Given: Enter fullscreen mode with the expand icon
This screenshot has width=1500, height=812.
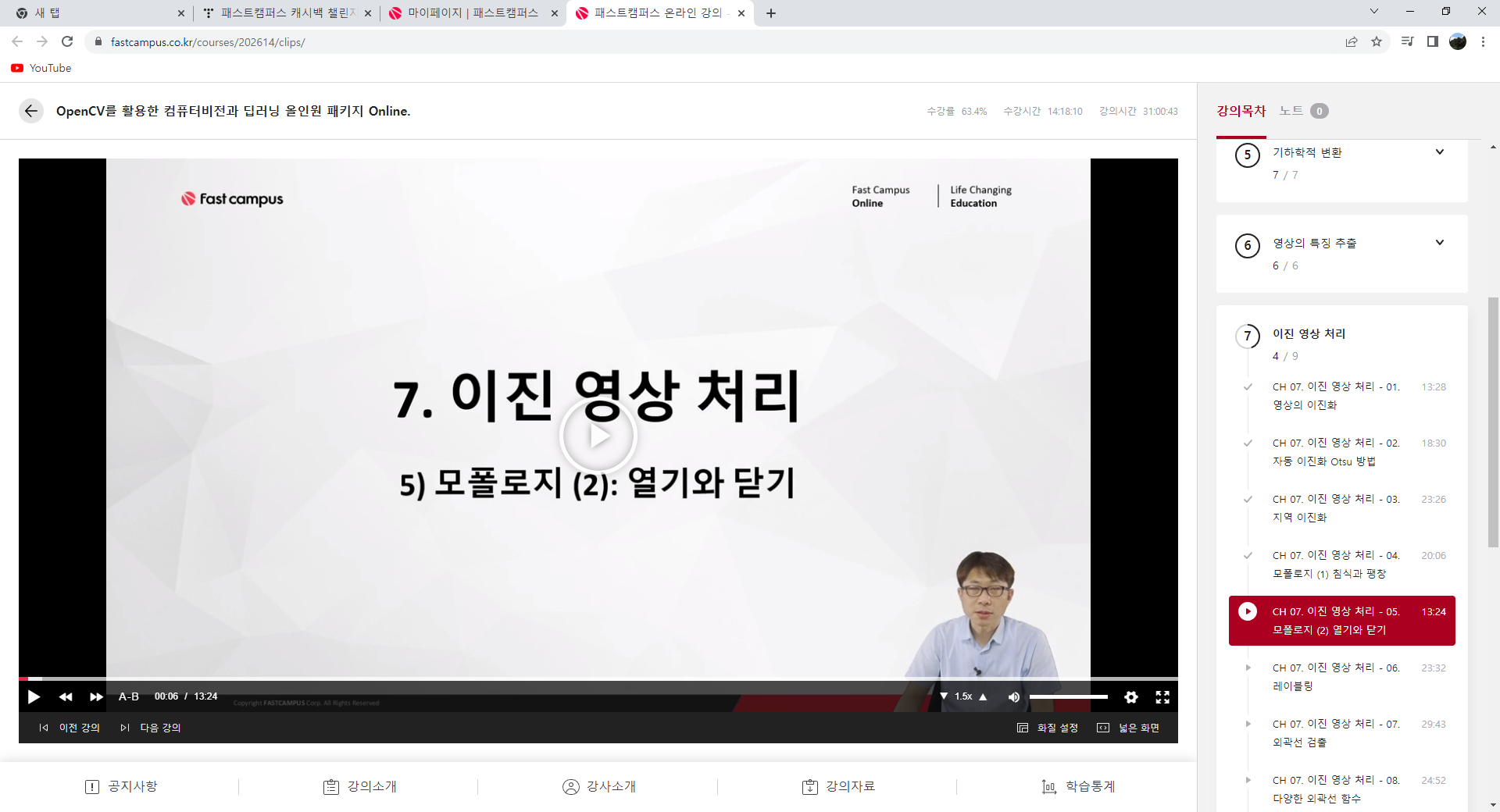Looking at the screenshot, I should tap(1162, 696).
